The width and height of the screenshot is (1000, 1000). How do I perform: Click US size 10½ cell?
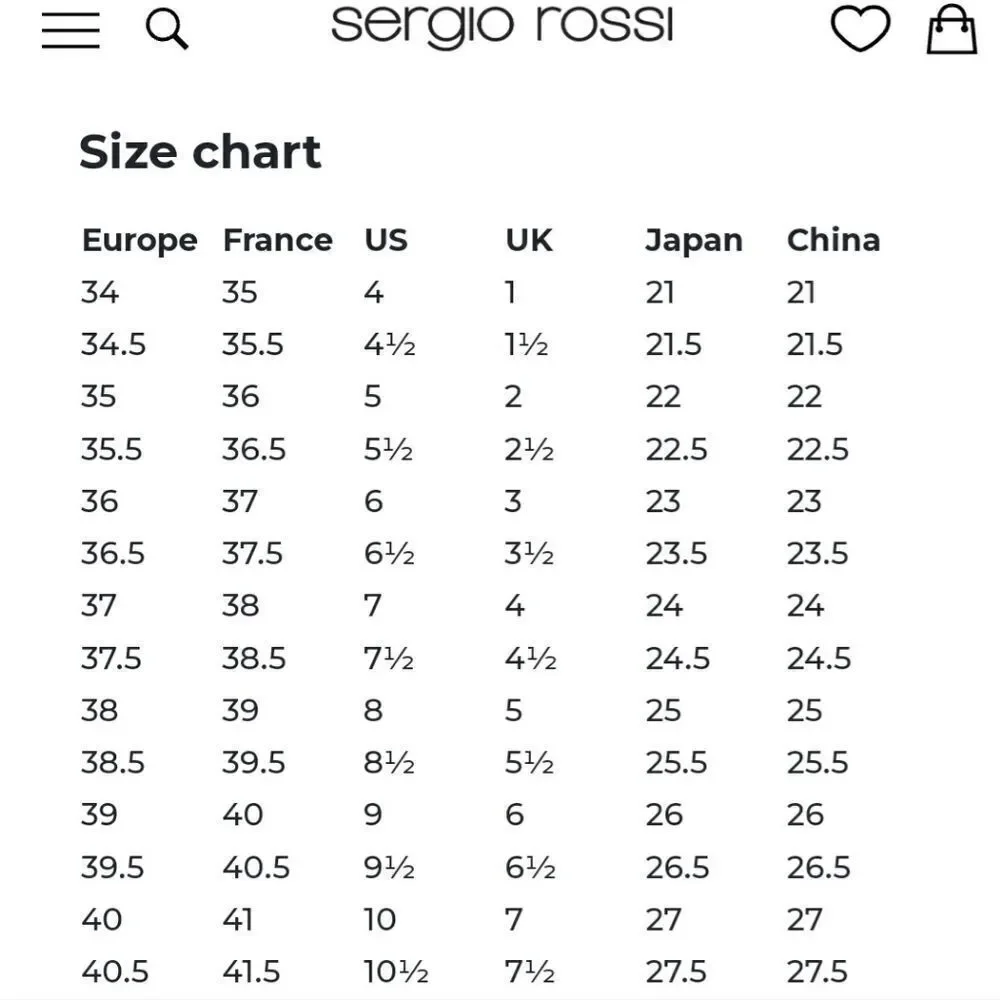tap(395, 972)
